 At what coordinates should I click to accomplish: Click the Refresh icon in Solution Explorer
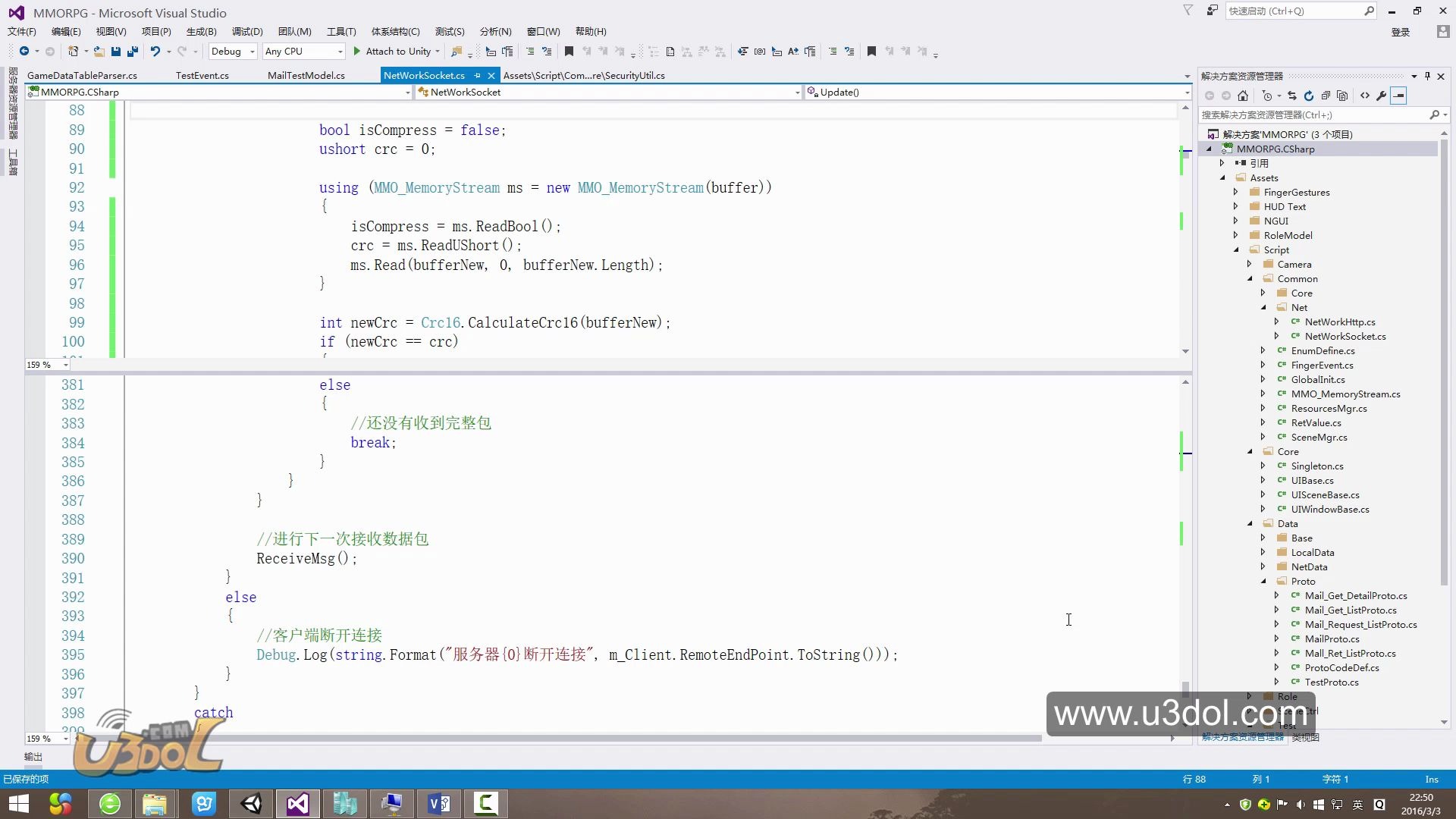(x=1309, y=96)
